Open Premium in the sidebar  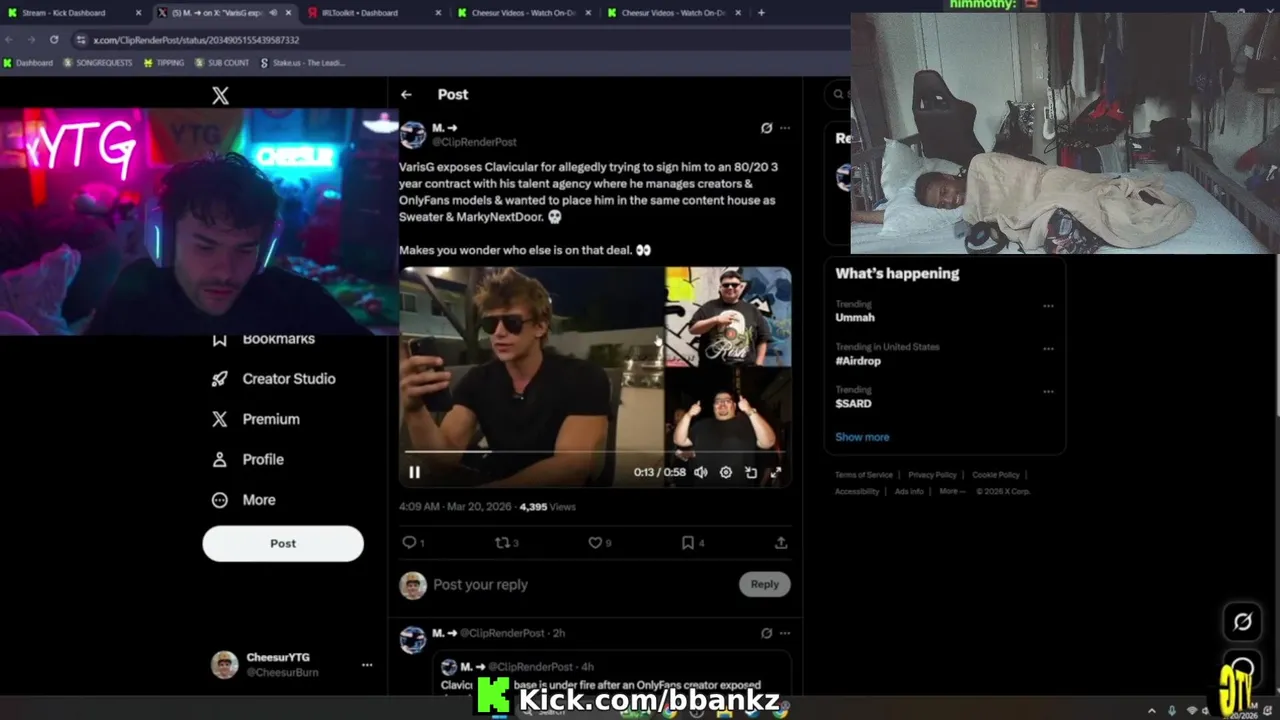point(256,419)
